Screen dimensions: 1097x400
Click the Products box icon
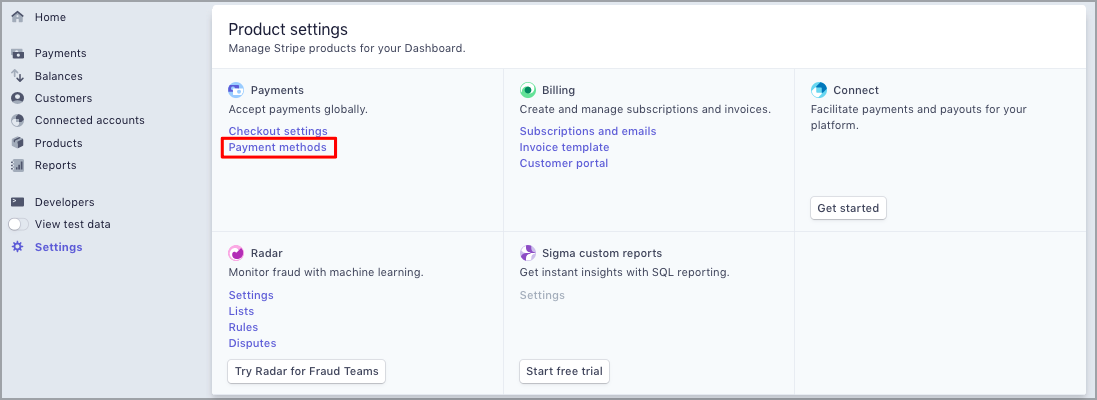click(x=17, y=143)
